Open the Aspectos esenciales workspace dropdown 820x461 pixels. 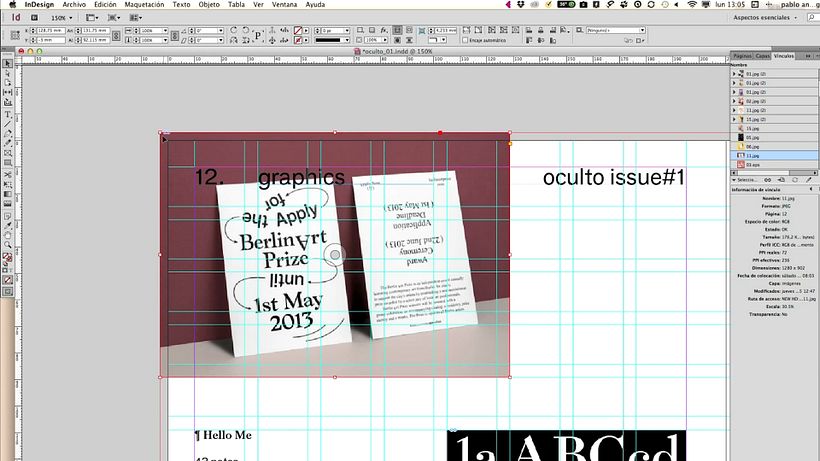765,17
